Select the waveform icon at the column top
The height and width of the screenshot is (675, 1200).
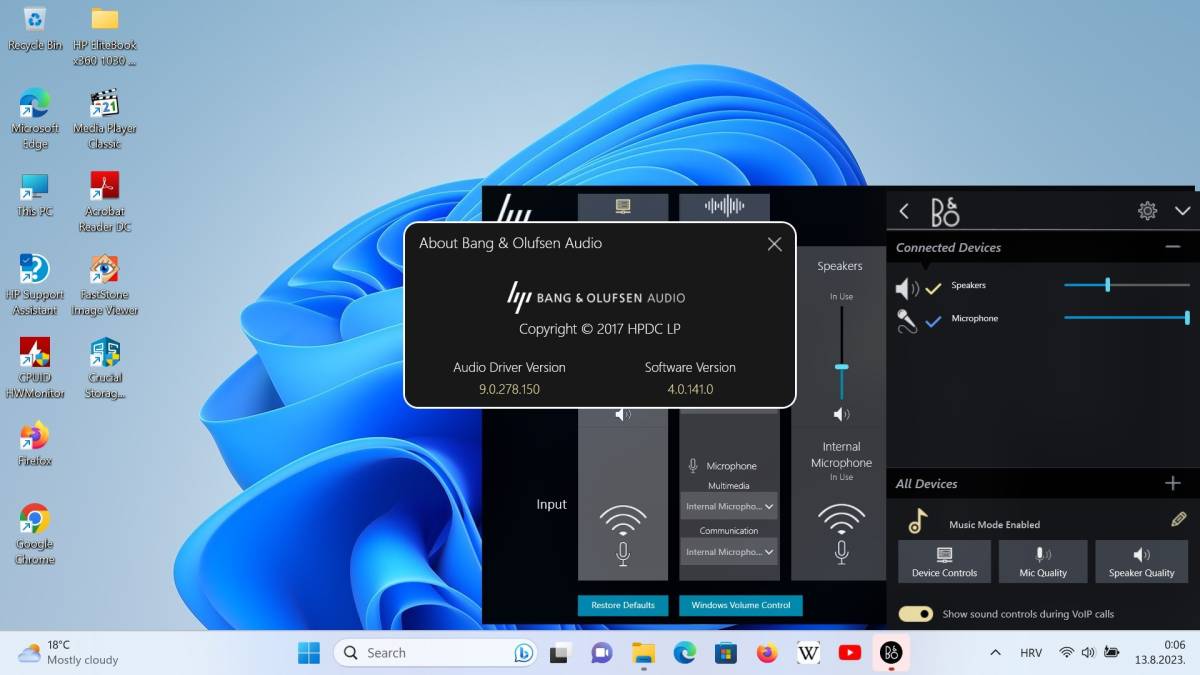[x=724, y=206]
